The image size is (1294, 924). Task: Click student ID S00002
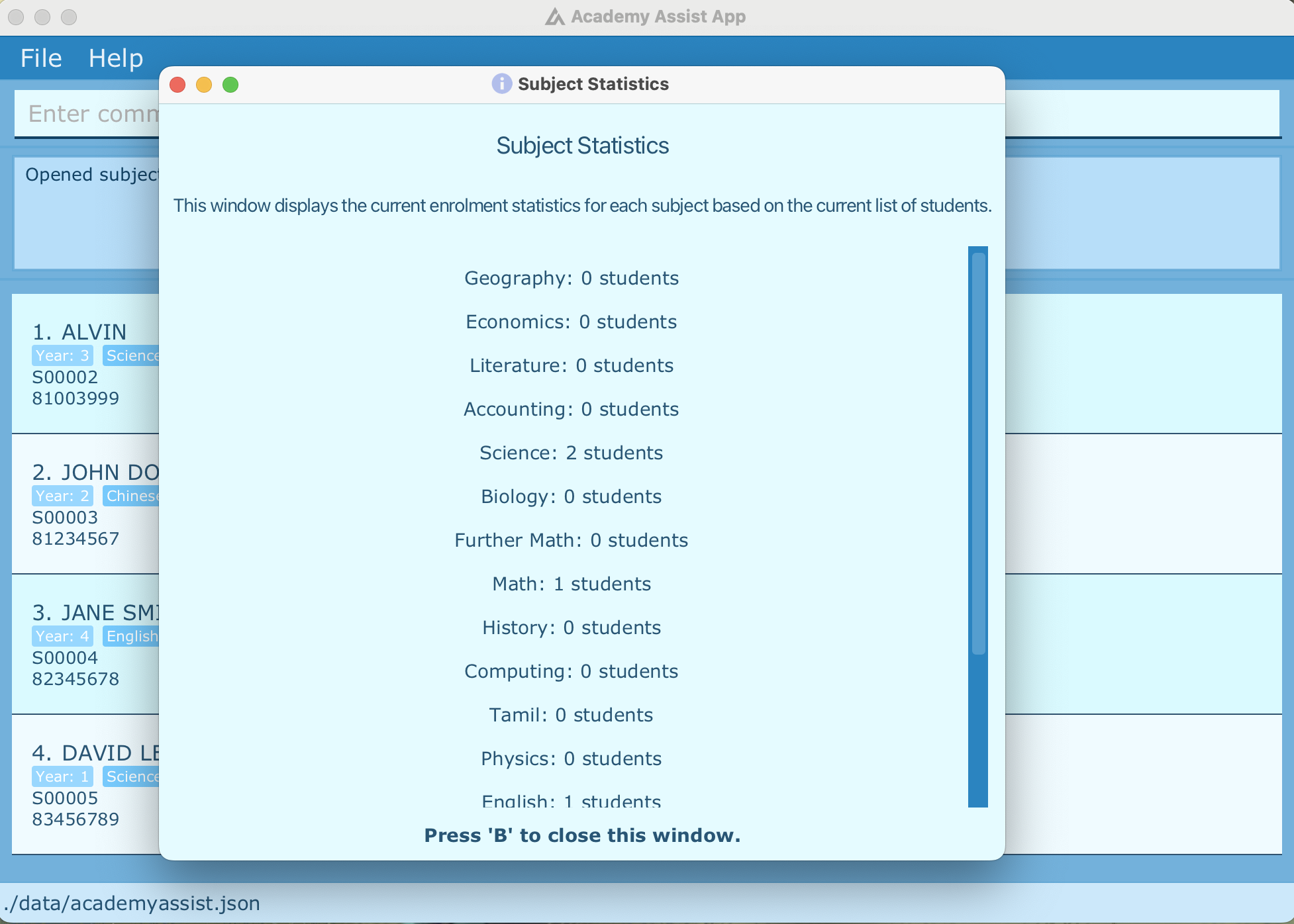tap(65, 377)
